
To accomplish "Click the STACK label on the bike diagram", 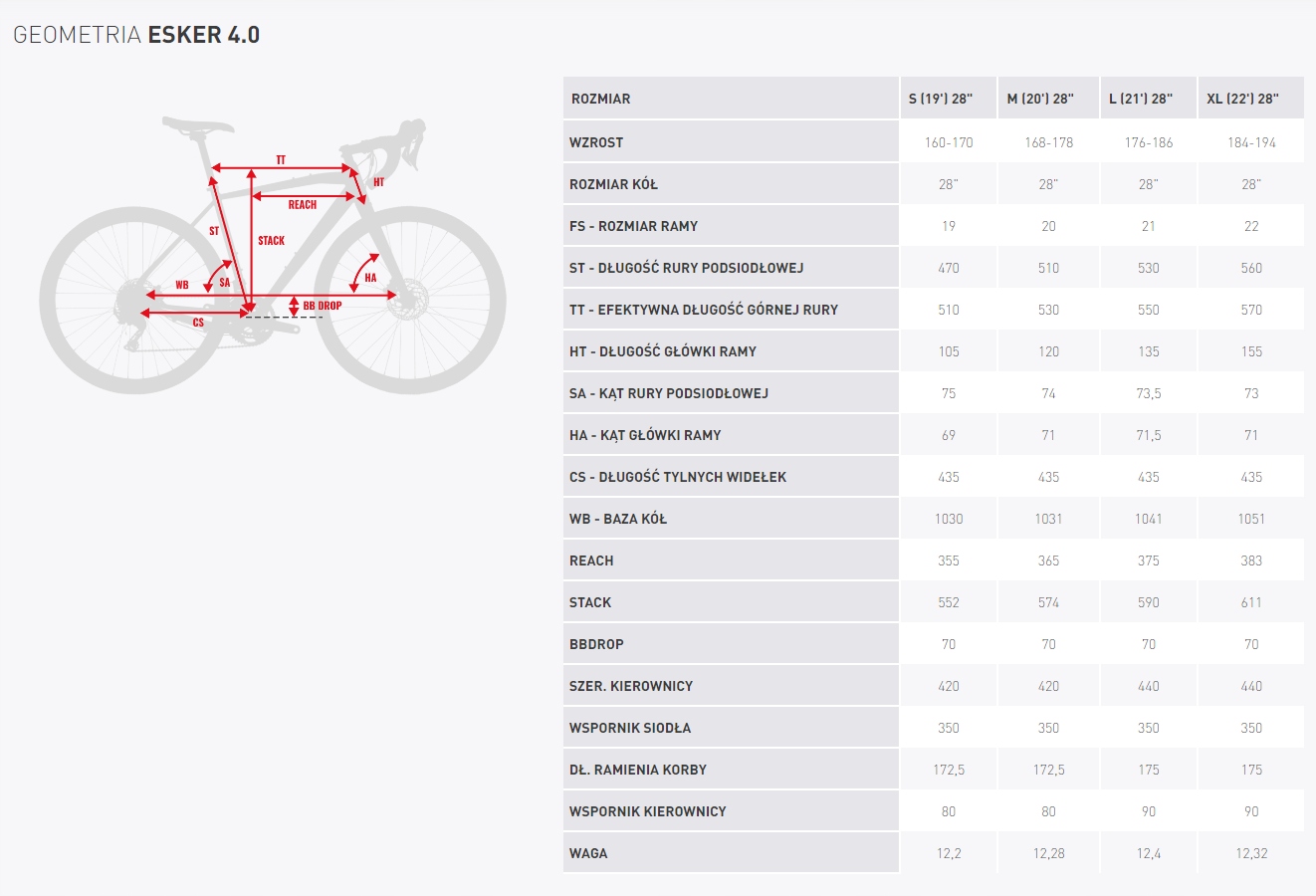I will tap(271, 241).
